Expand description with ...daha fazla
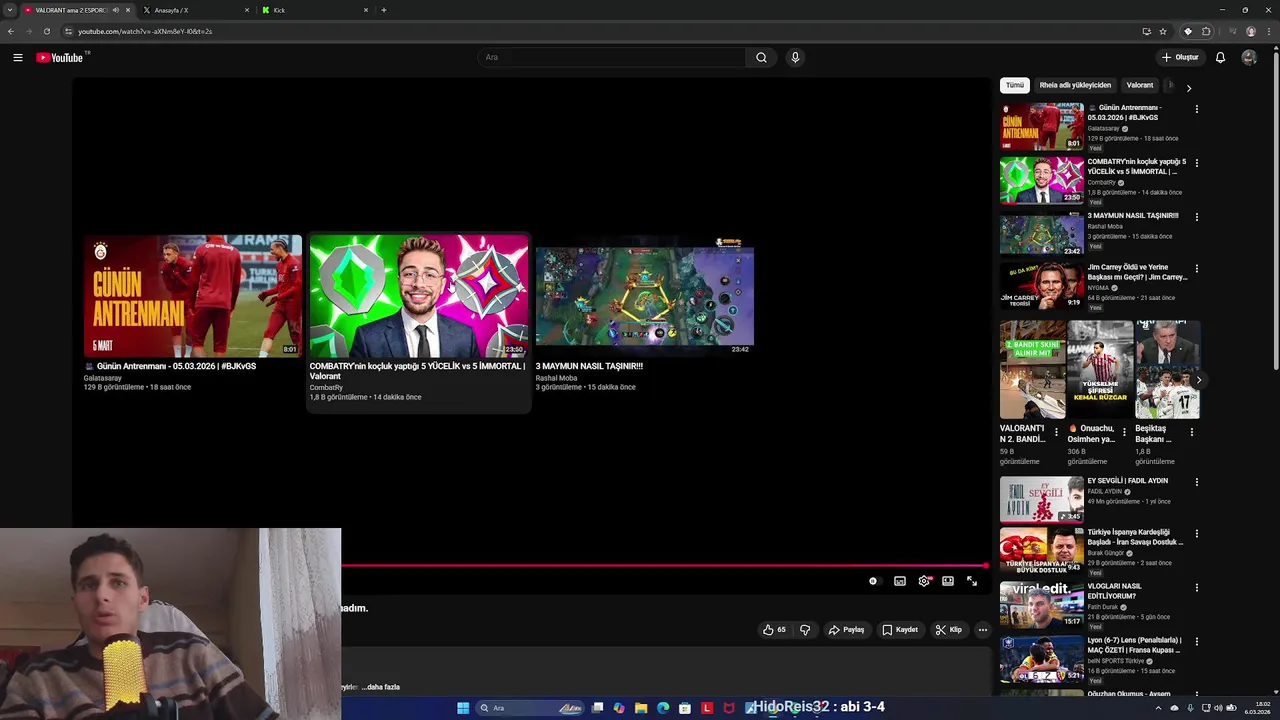This screenshot has width=1280, height=720. point(380,687)
